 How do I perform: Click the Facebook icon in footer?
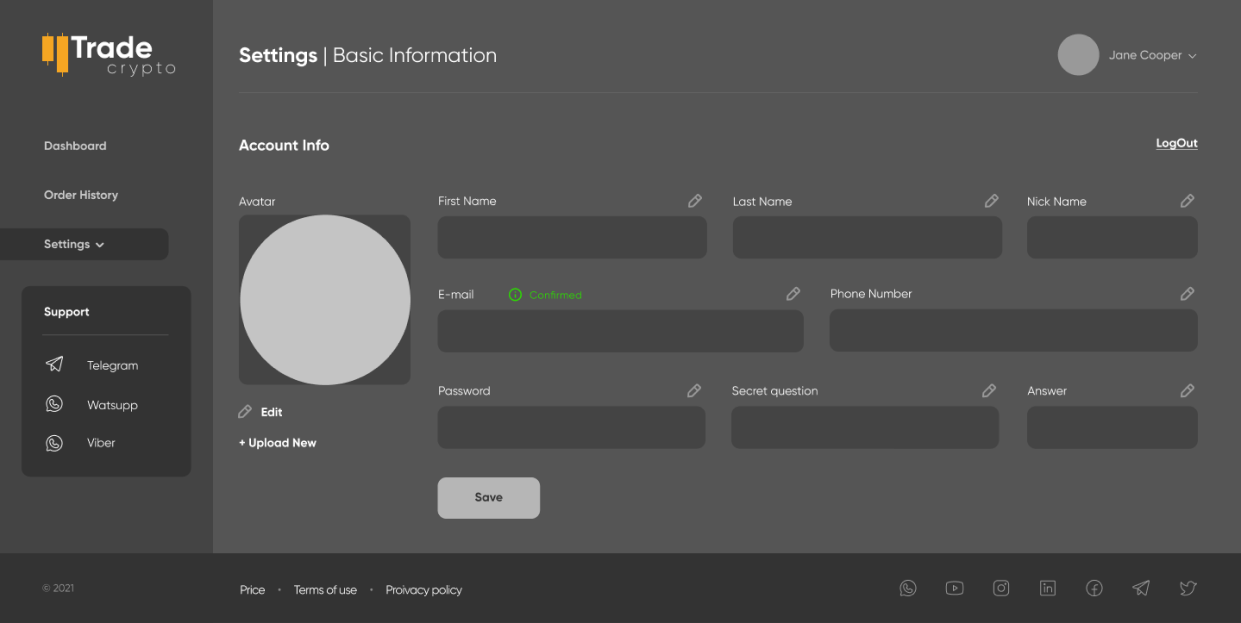[x=1094, y=589]
